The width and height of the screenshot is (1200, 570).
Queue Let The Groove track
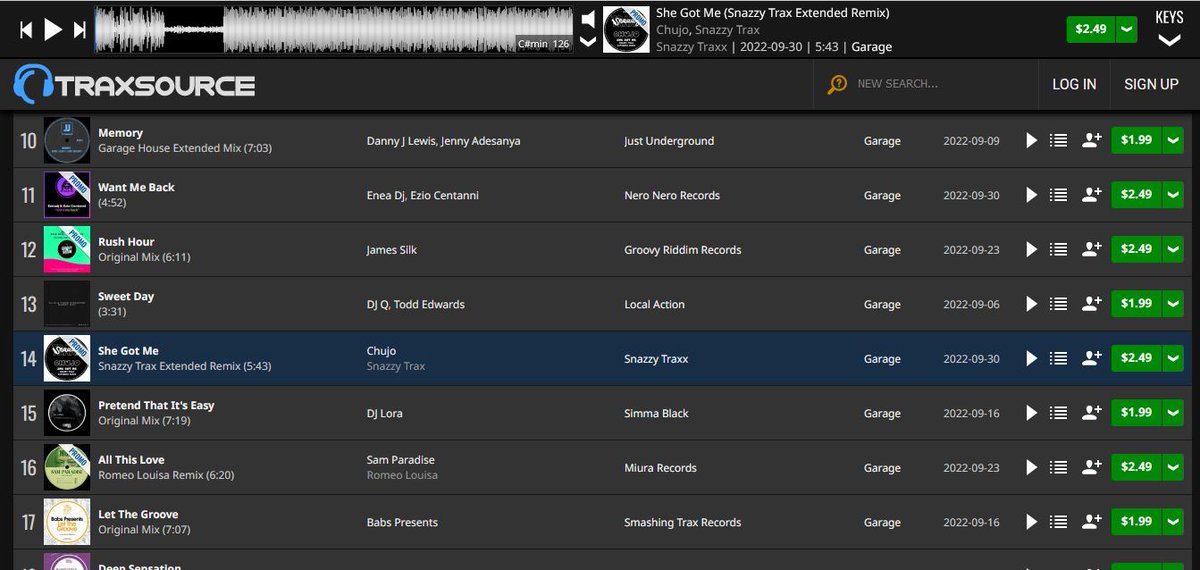click(x=1059, y=522)
